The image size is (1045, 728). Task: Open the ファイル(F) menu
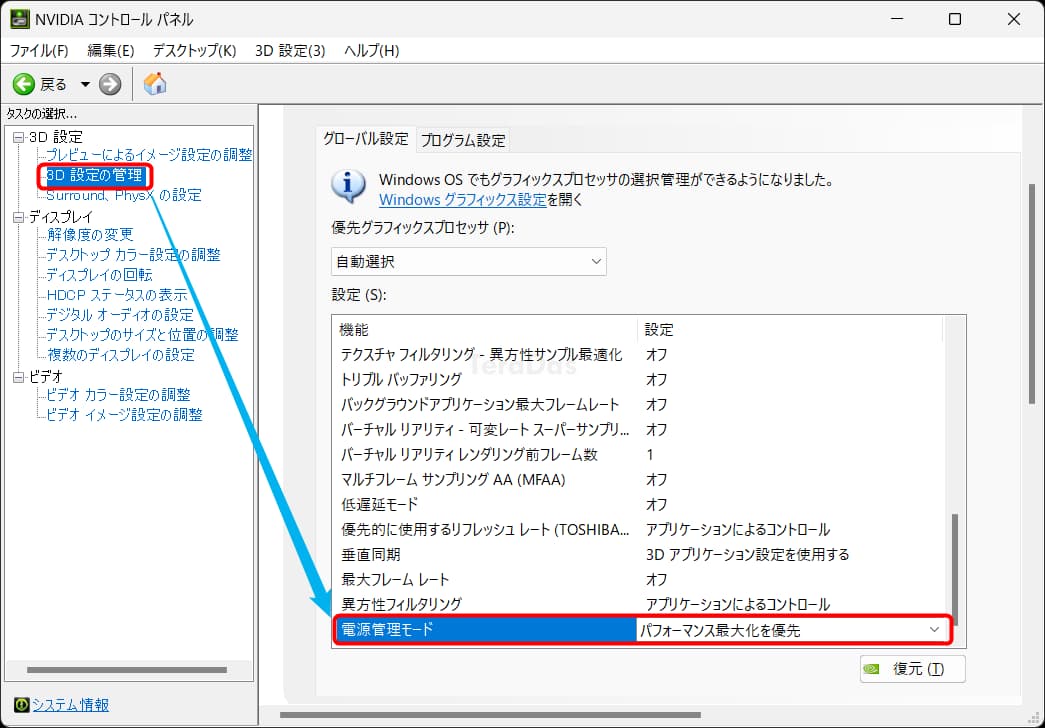39,51
